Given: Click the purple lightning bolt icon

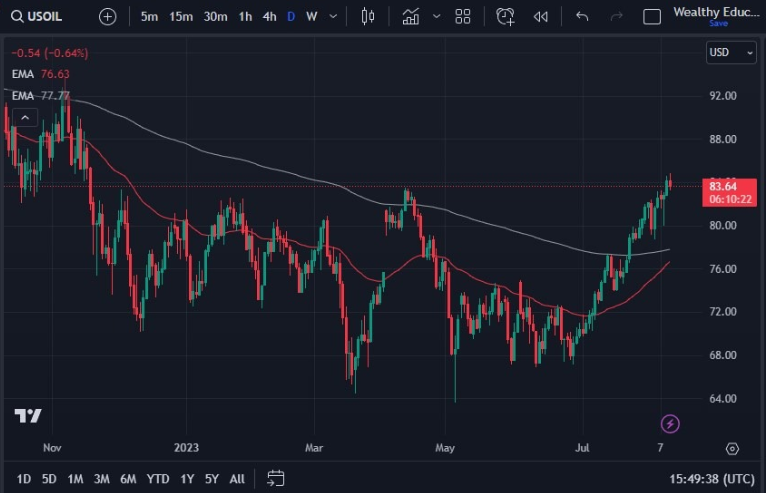Looking at the screenshot, I should (671, 424).
